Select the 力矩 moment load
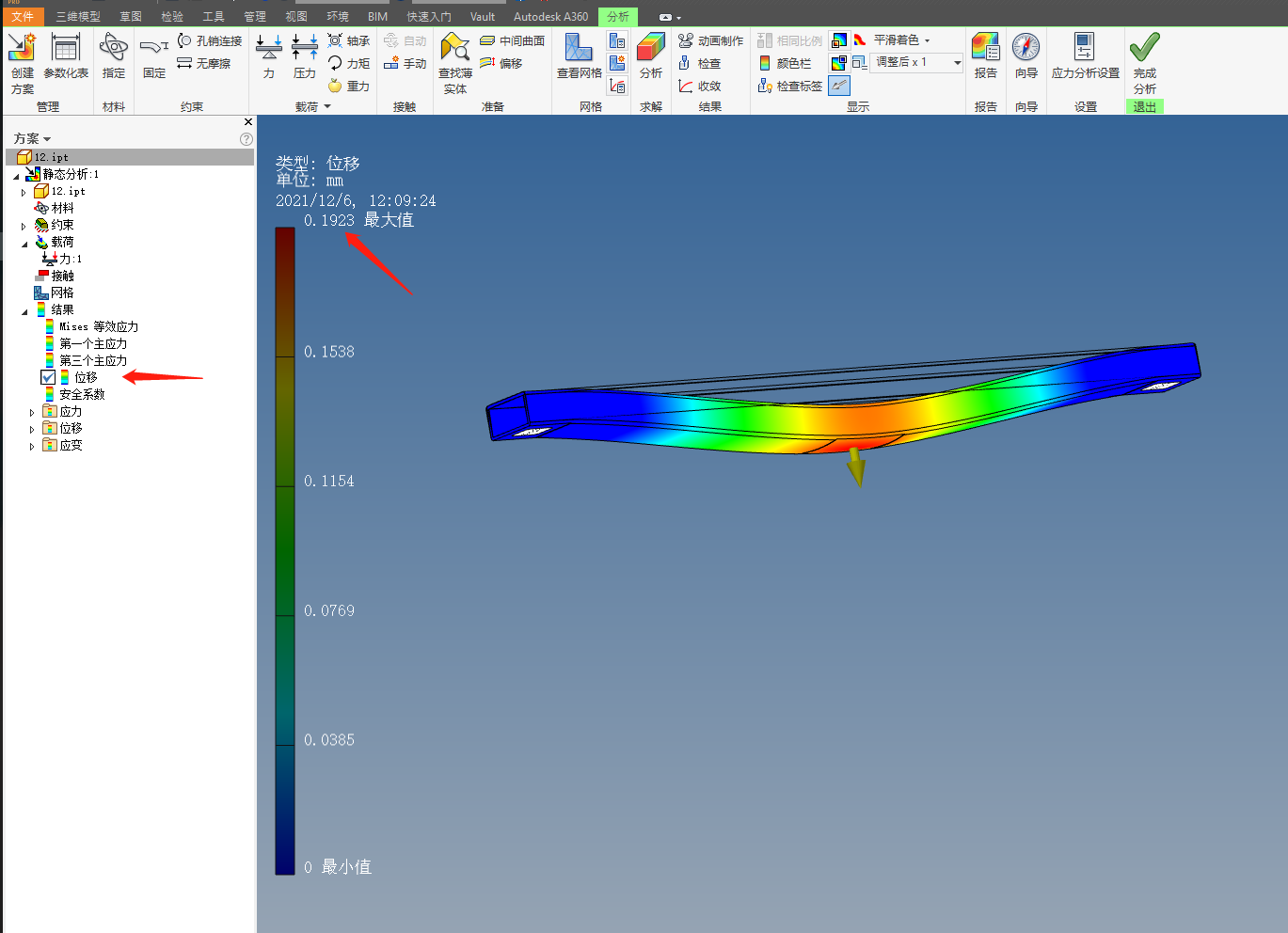Viewport: 1288px width, 933px height. click(349, 63)
